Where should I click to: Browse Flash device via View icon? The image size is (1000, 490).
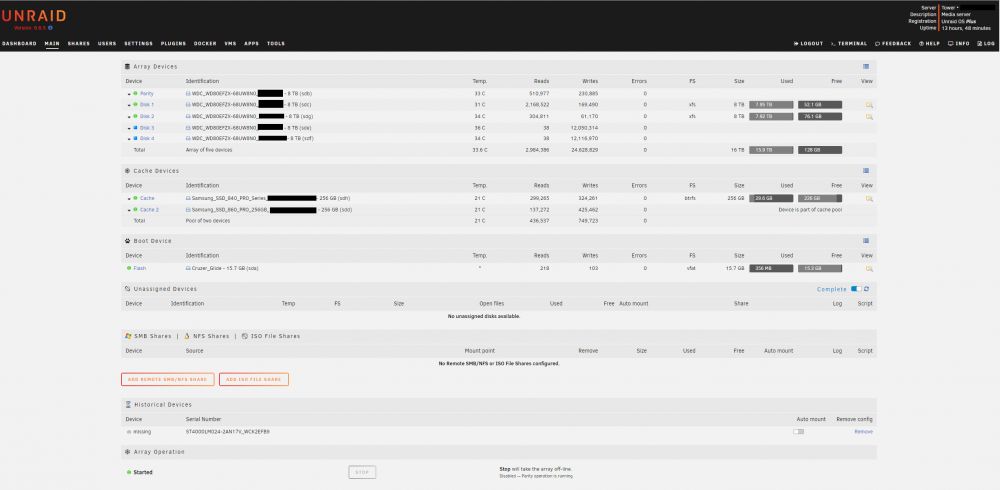869,269
